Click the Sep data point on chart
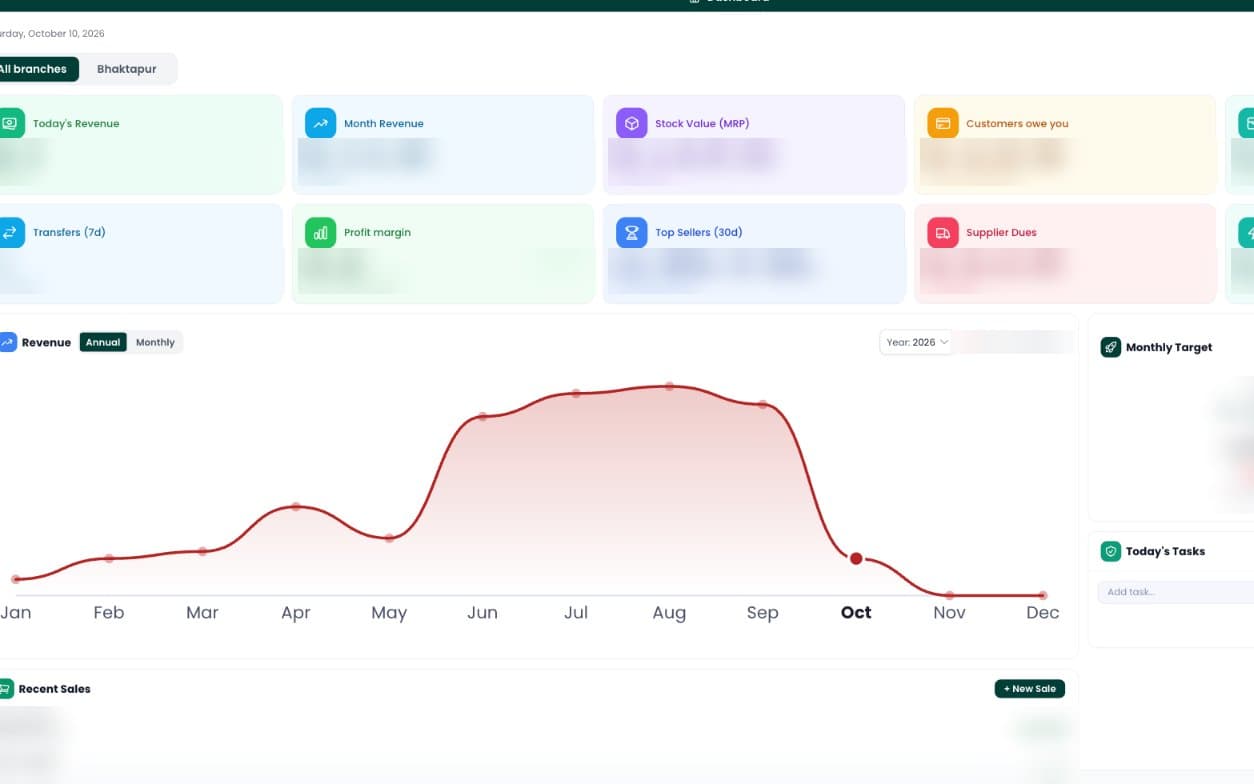Image resolution: width=1254 pixels, height=784 pixels. click(762, 405)
